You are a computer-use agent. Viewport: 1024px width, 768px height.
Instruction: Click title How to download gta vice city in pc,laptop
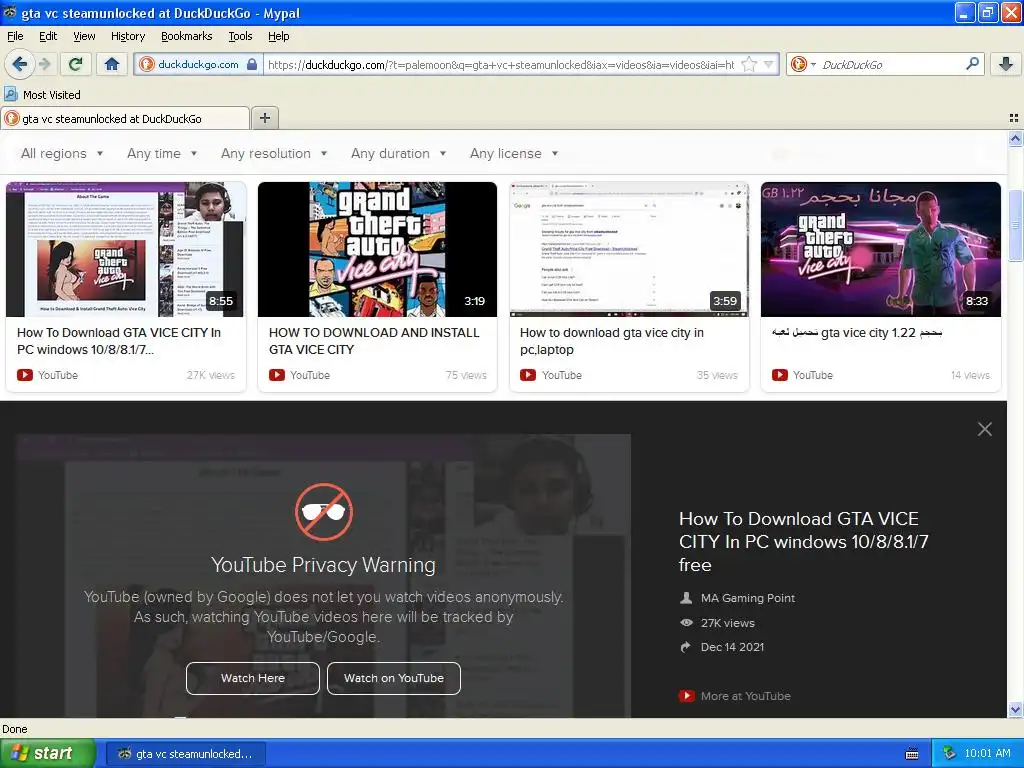click(612, 341)
